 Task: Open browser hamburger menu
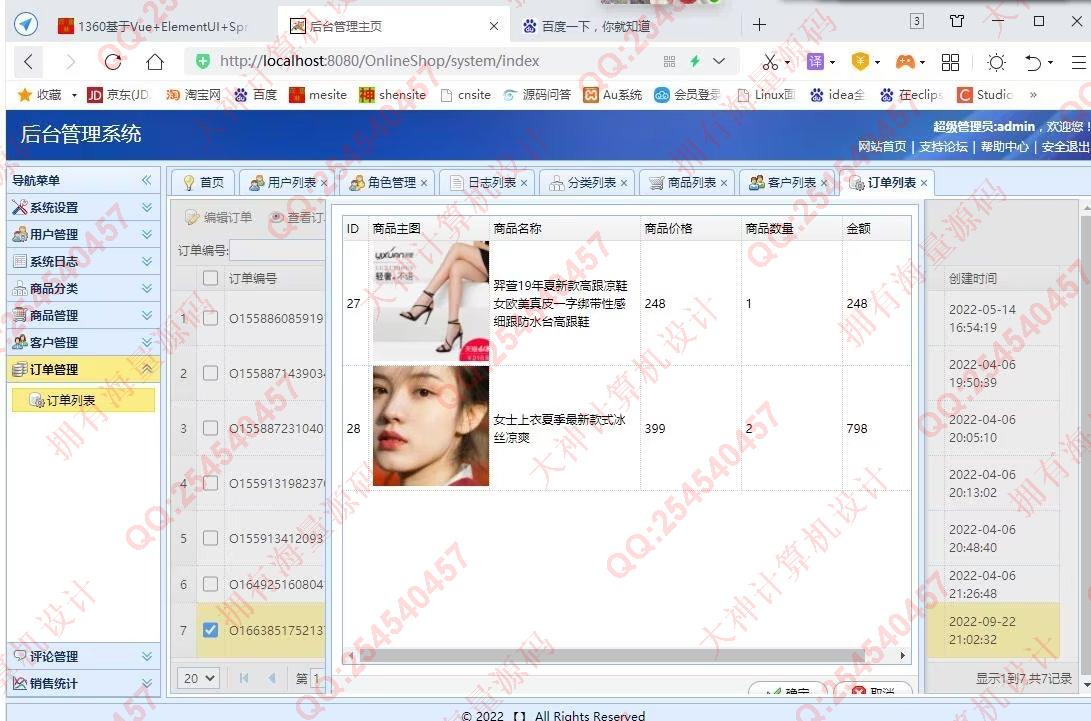pyautogui.click(x=1079, y=62)
